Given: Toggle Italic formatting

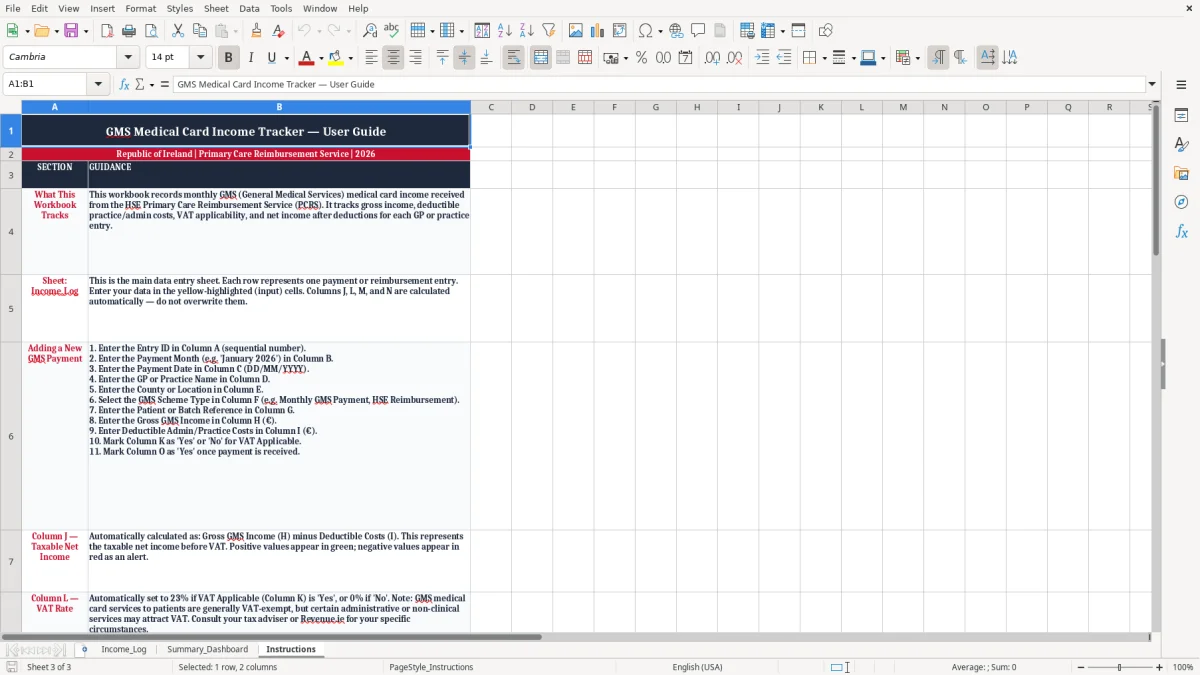Looking at the screenshot, I should (250, 58).
